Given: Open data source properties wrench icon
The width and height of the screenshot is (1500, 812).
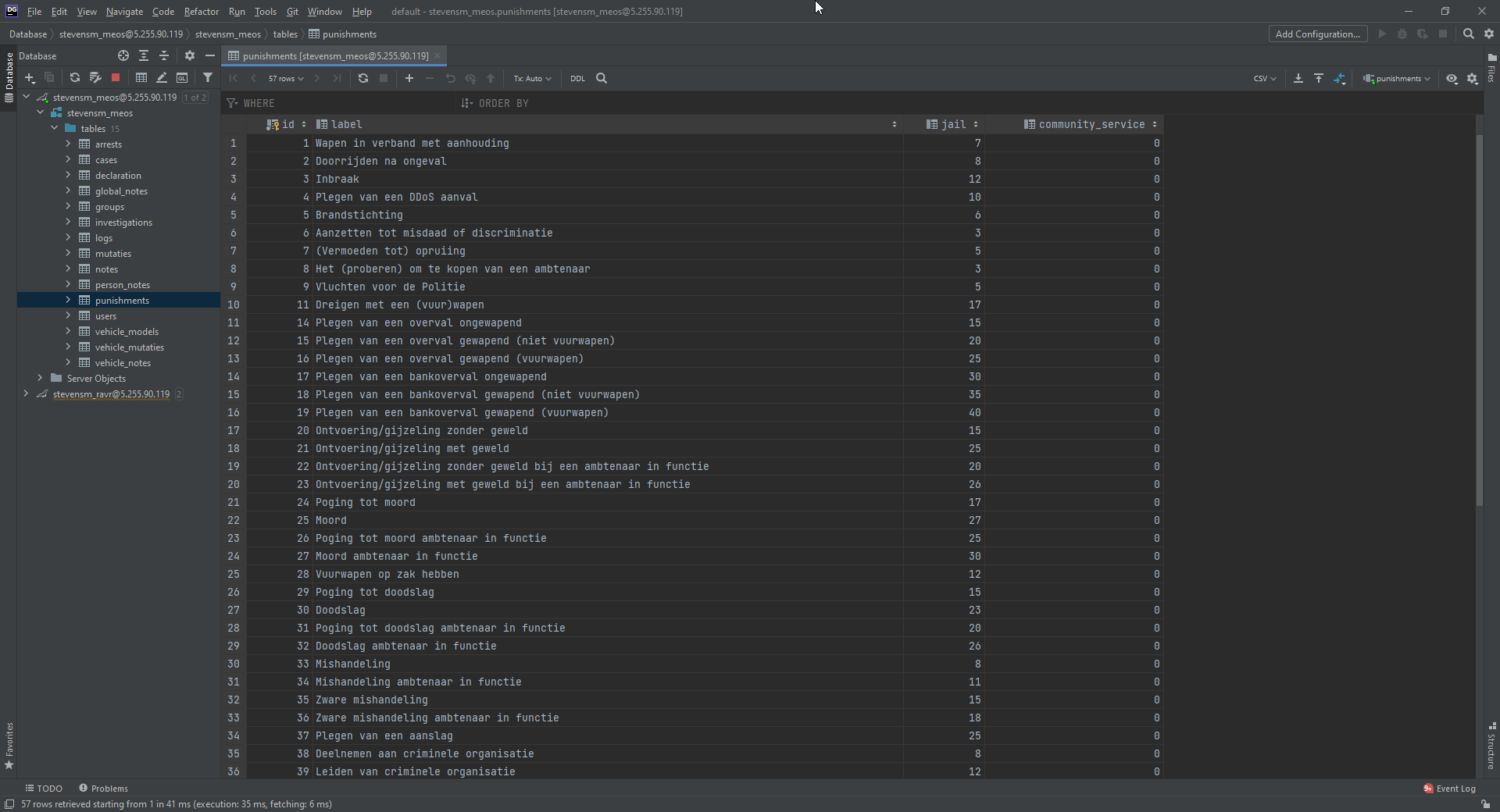Looking at the screenshot, I should point(95,77).
